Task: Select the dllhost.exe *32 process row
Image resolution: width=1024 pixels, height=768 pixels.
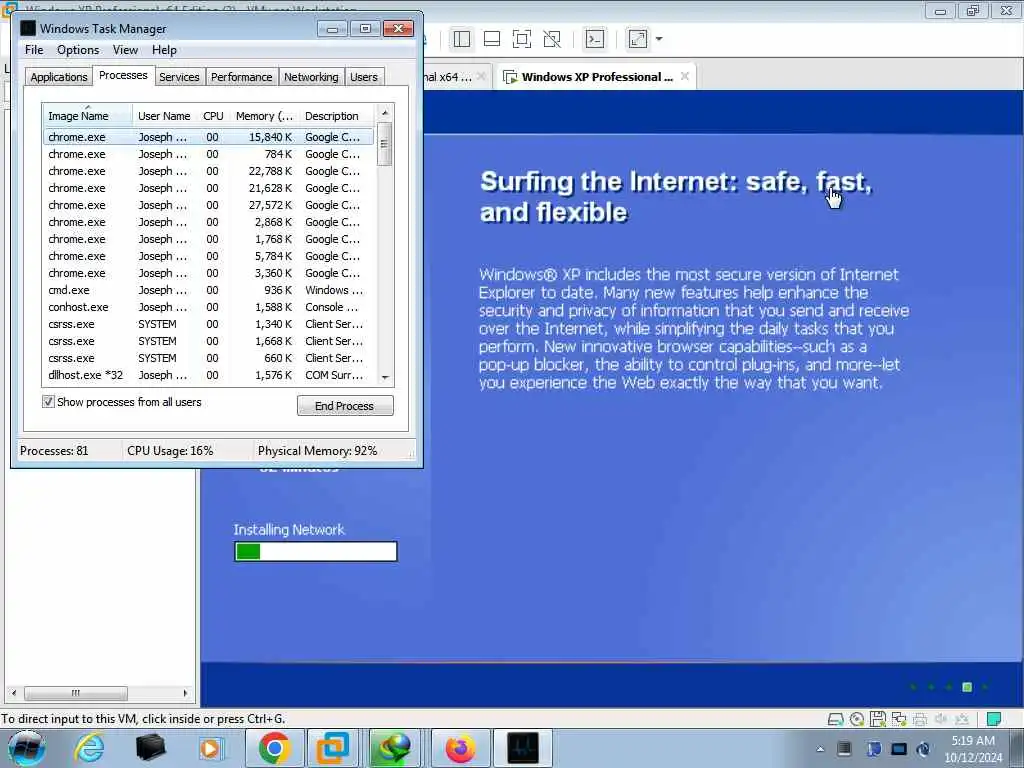Action: (x=208, y=375)
